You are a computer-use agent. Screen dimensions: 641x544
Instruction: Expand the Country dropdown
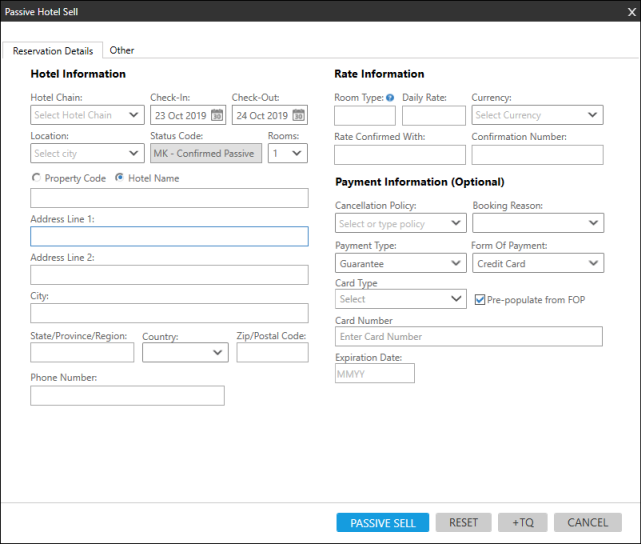pos(219,353)
